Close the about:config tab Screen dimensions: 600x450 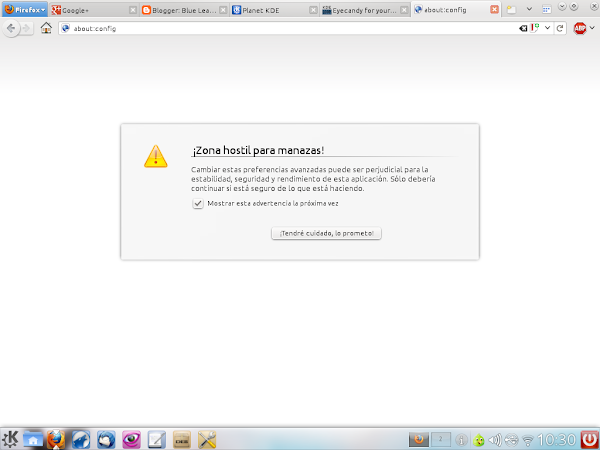pos(494,10)
